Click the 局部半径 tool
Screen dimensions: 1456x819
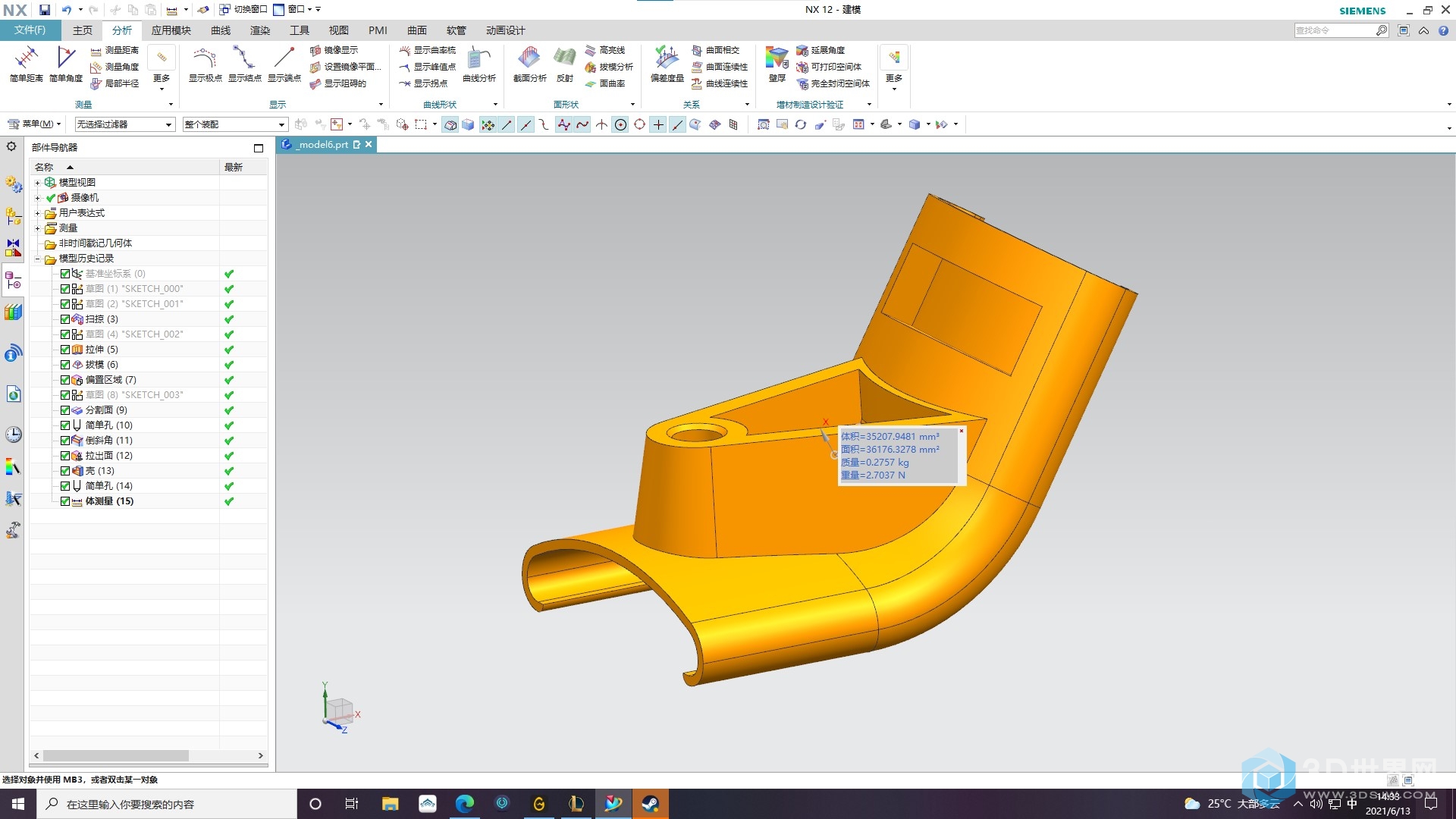pos(115,83)
